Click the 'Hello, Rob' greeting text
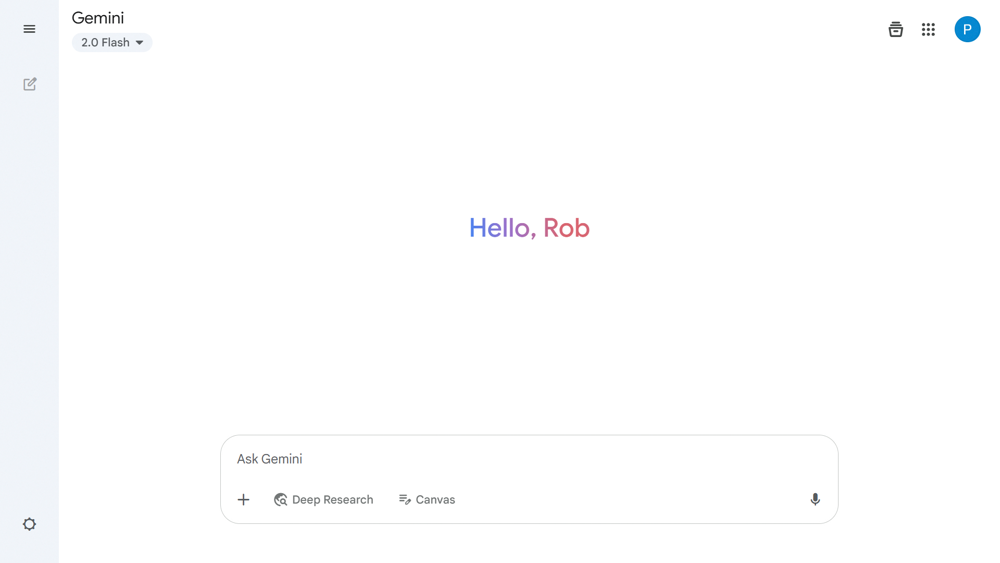Image resolution: width=1000 pixels, height=563 pixels. click(528, 228)
